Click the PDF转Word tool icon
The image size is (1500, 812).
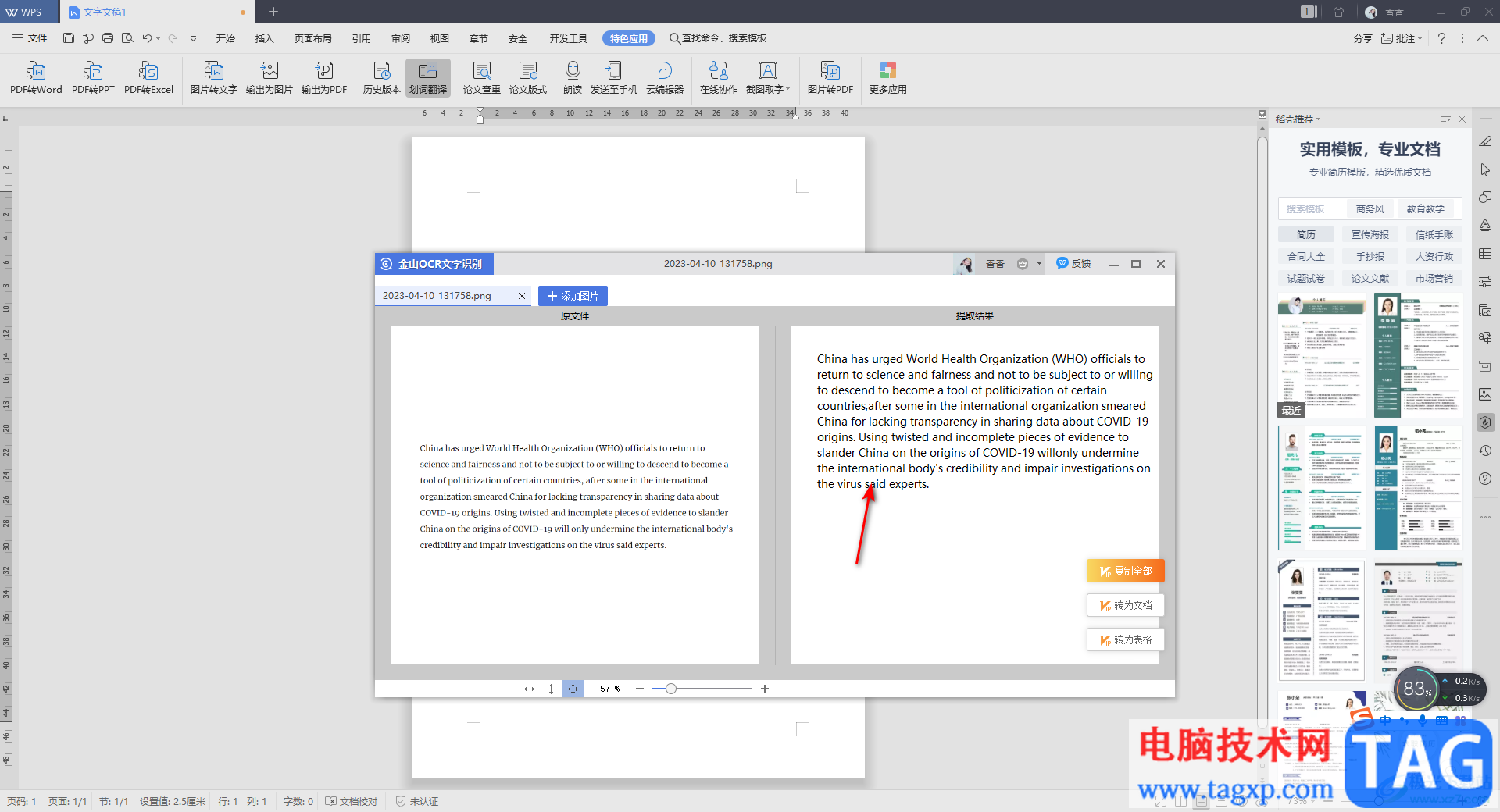coord(36,78)
